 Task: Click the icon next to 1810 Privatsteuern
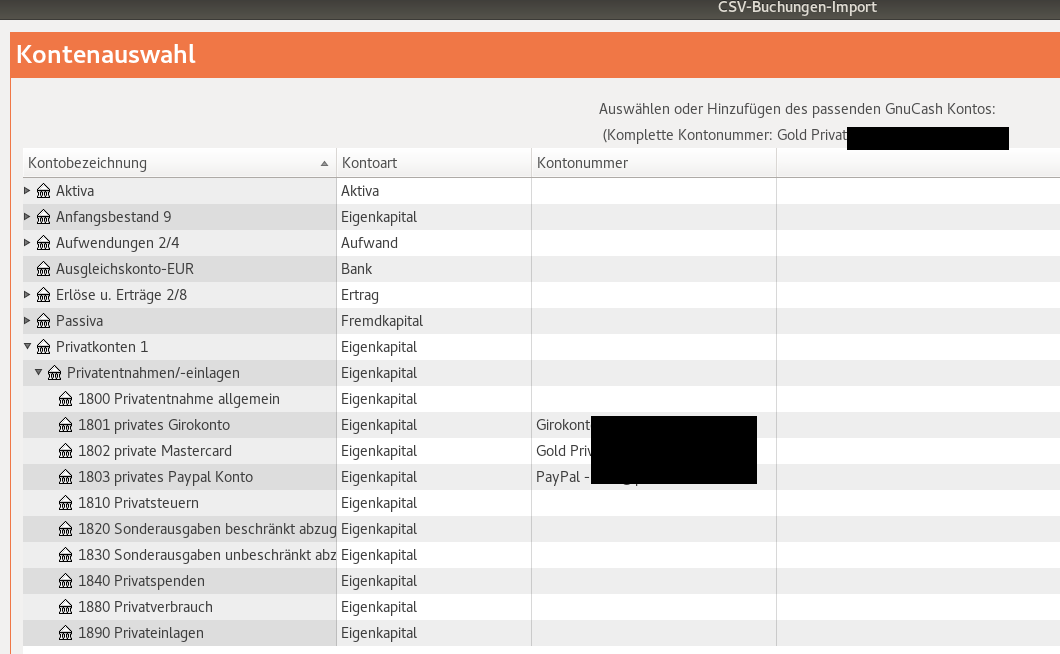coord(66,503)
